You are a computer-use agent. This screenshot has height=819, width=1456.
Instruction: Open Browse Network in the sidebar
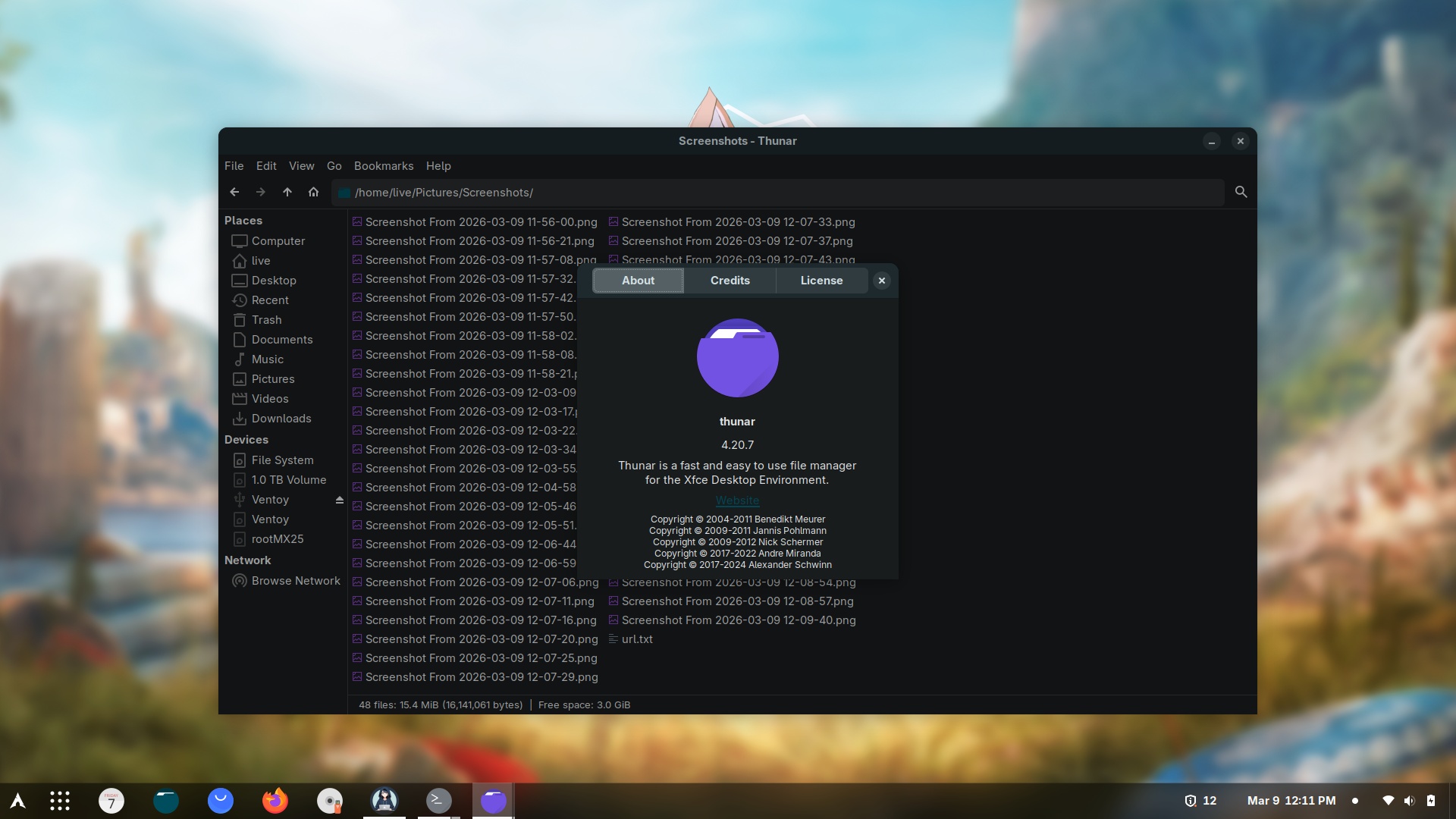pos(295,581)
